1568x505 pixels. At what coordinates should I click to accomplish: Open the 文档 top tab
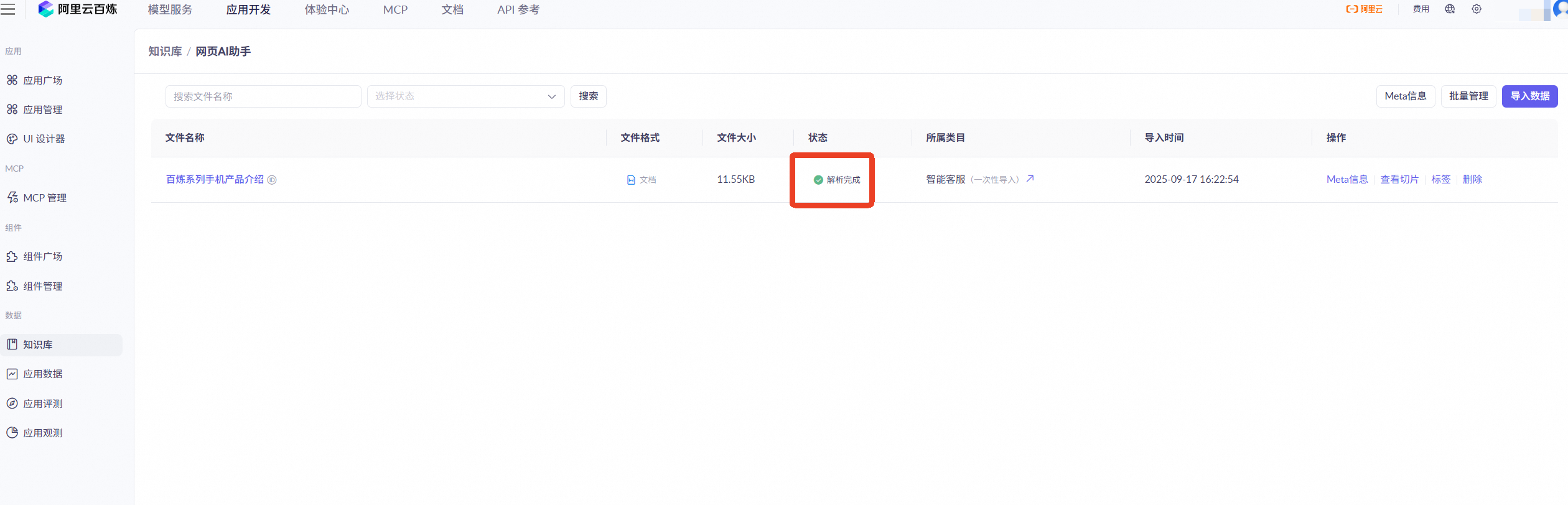click(452, 10)
